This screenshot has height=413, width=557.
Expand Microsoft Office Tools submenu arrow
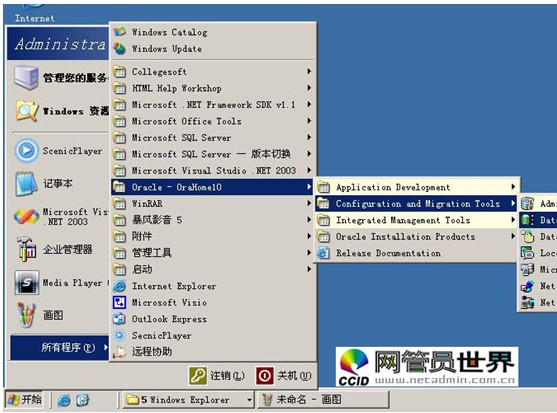coord(309,121)
